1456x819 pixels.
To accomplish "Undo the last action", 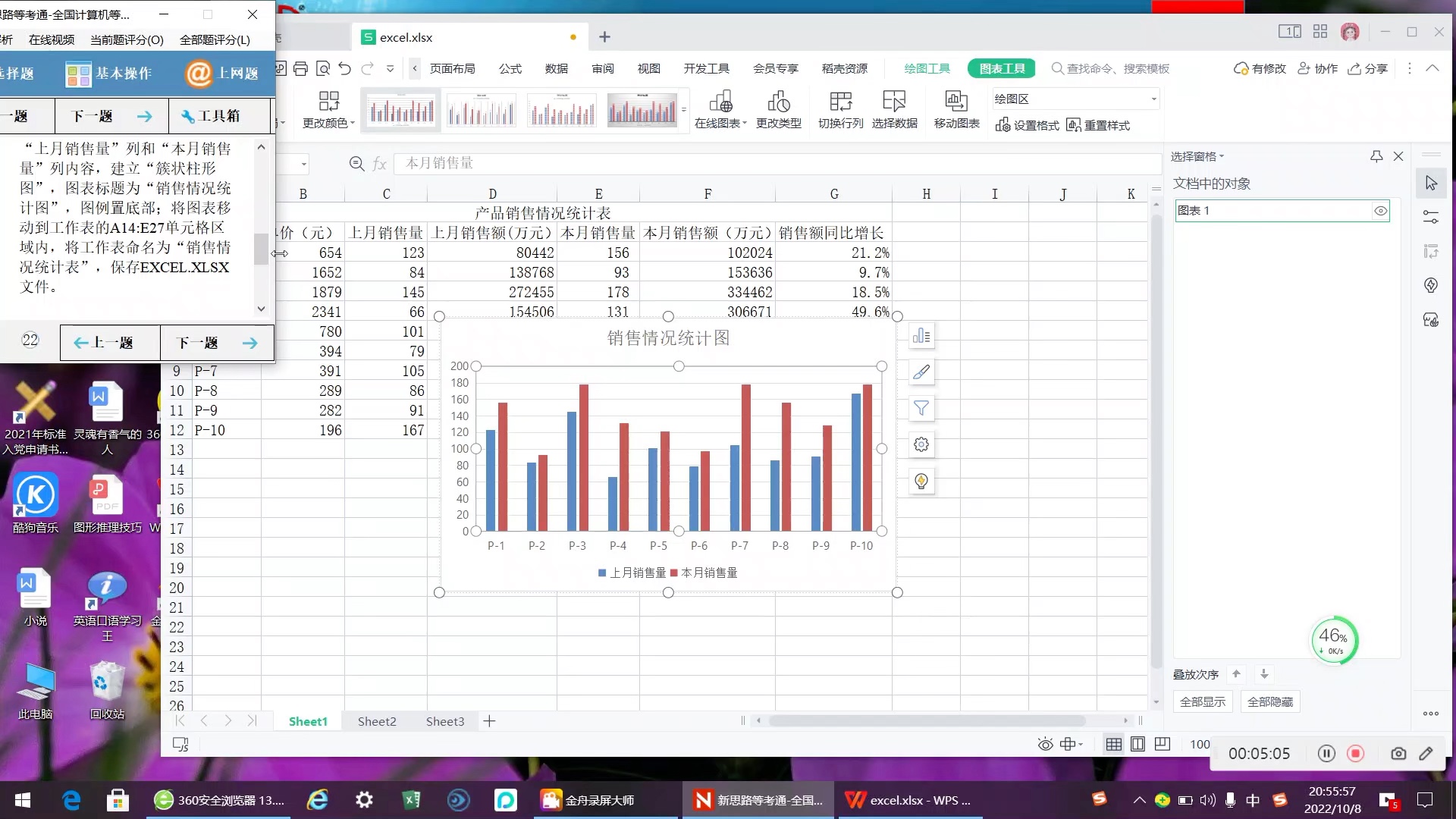I will 344,69.
